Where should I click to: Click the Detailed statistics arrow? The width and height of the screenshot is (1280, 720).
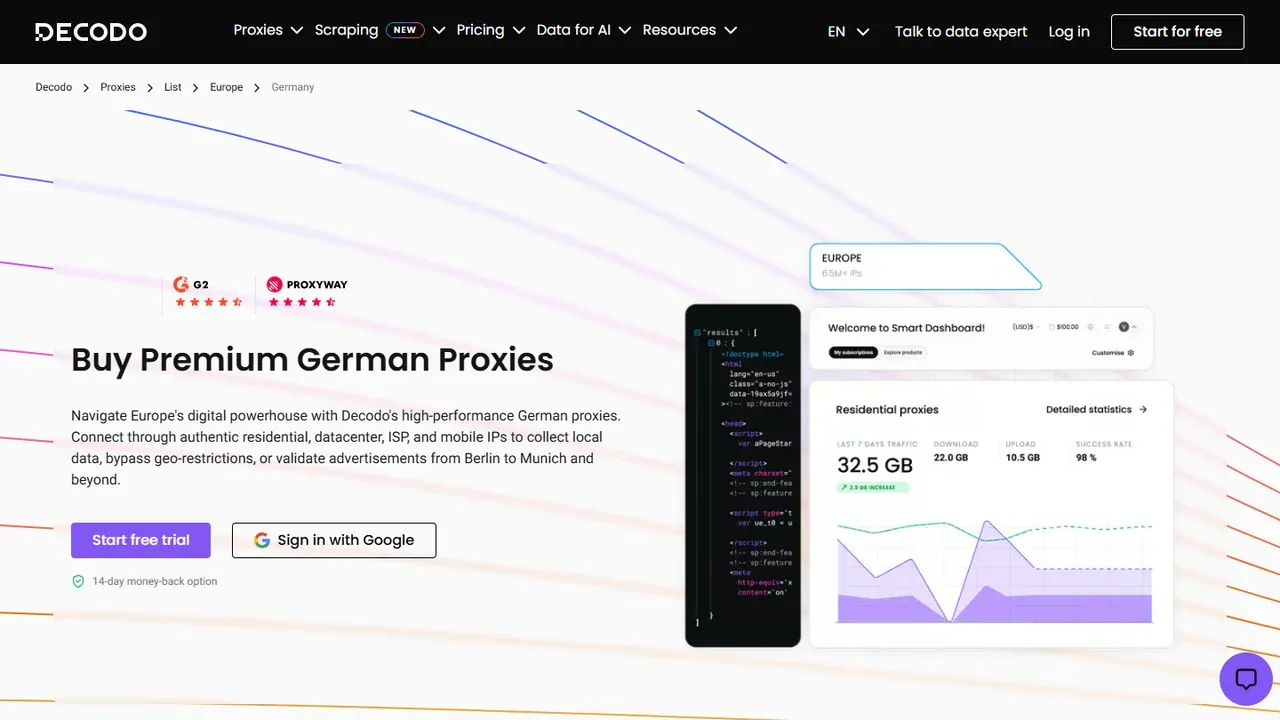[x=1143, y=410]
